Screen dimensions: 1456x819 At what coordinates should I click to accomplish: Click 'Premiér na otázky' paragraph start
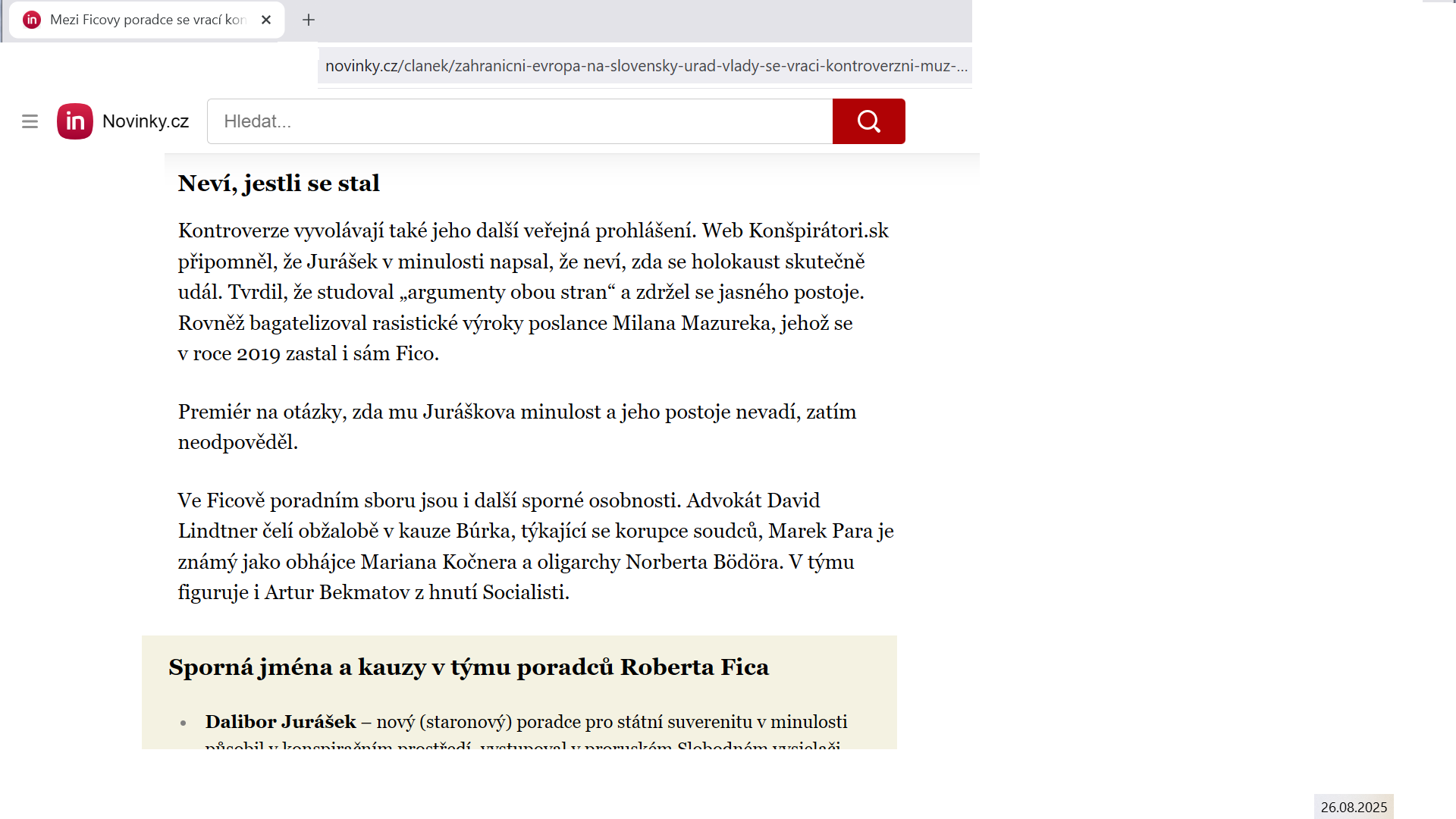(x=262, y=412)
